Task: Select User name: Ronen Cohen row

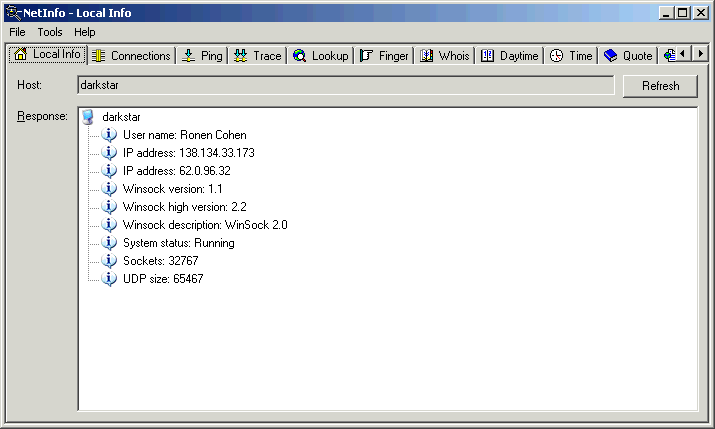Action: 185,134
